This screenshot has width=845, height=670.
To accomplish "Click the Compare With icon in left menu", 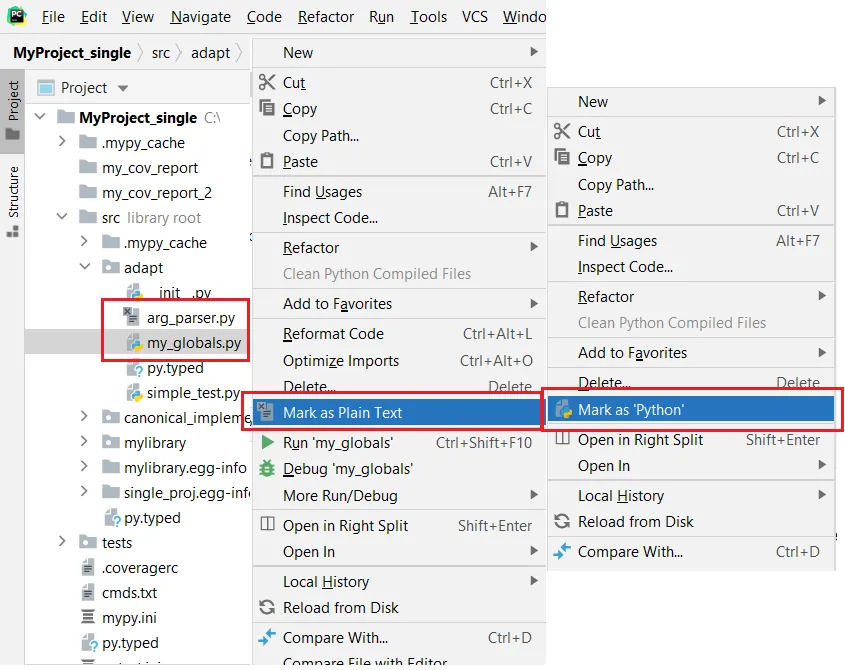I will pyautogui.click(x=267, y=637).
